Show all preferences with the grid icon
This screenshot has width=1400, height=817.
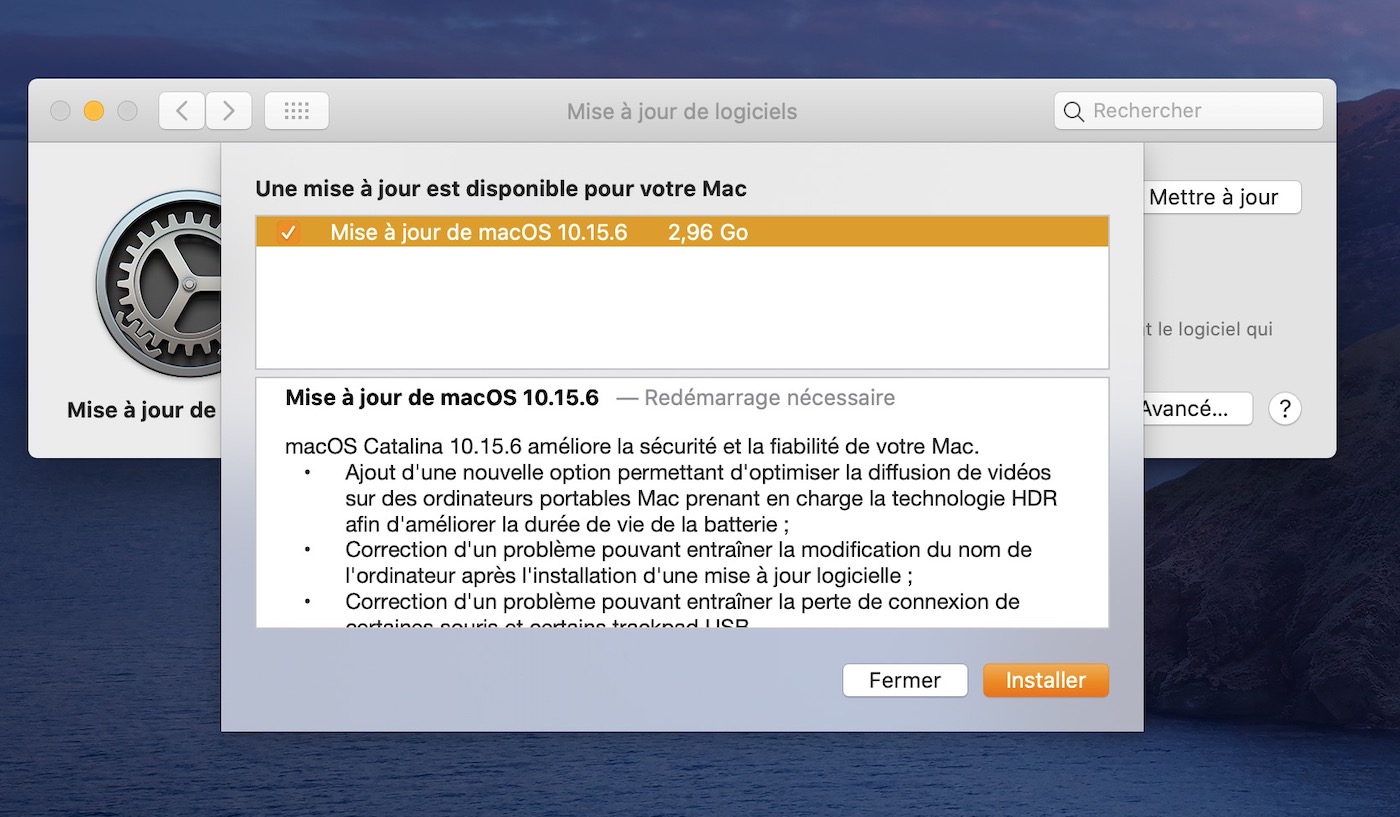tap(297, 111)
